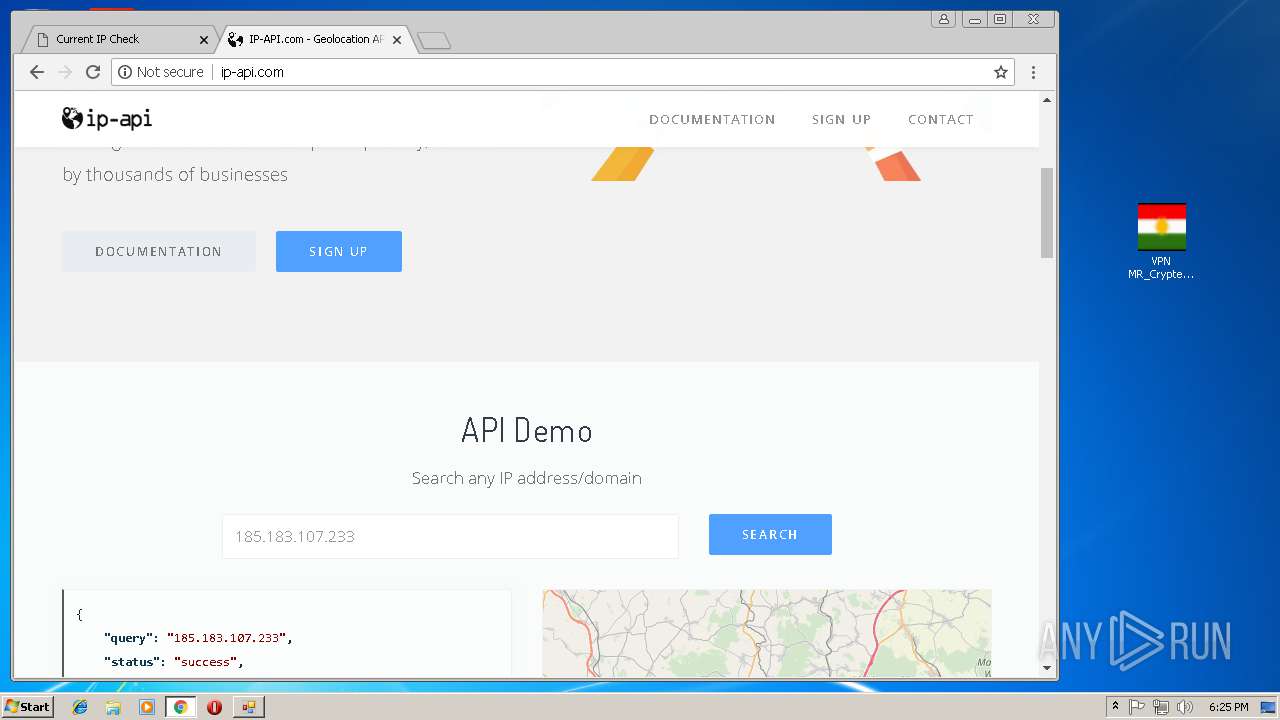Click the page vertical scrollbar thumb
1280x720 pixels.
coord(1047,212)
